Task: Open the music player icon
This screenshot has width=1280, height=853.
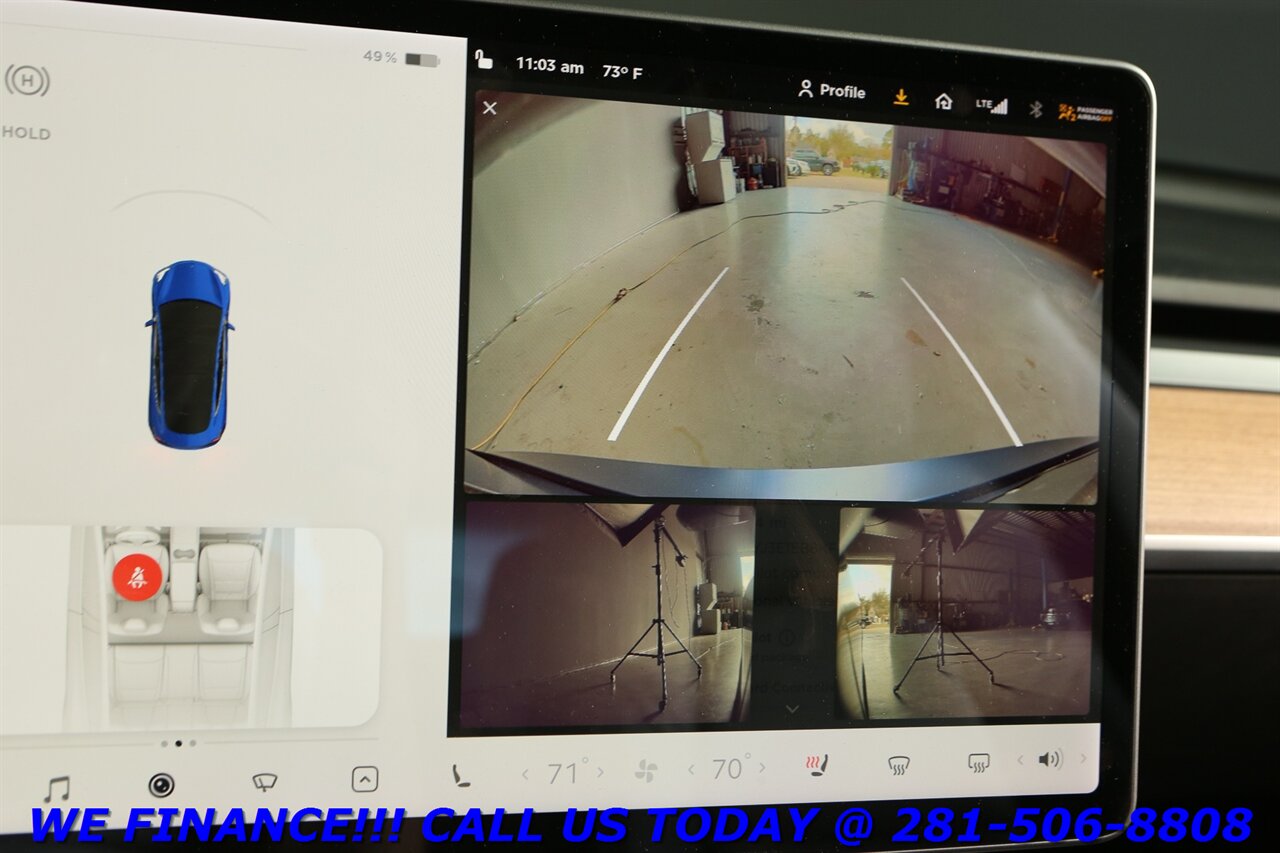Action: [55, 789]
